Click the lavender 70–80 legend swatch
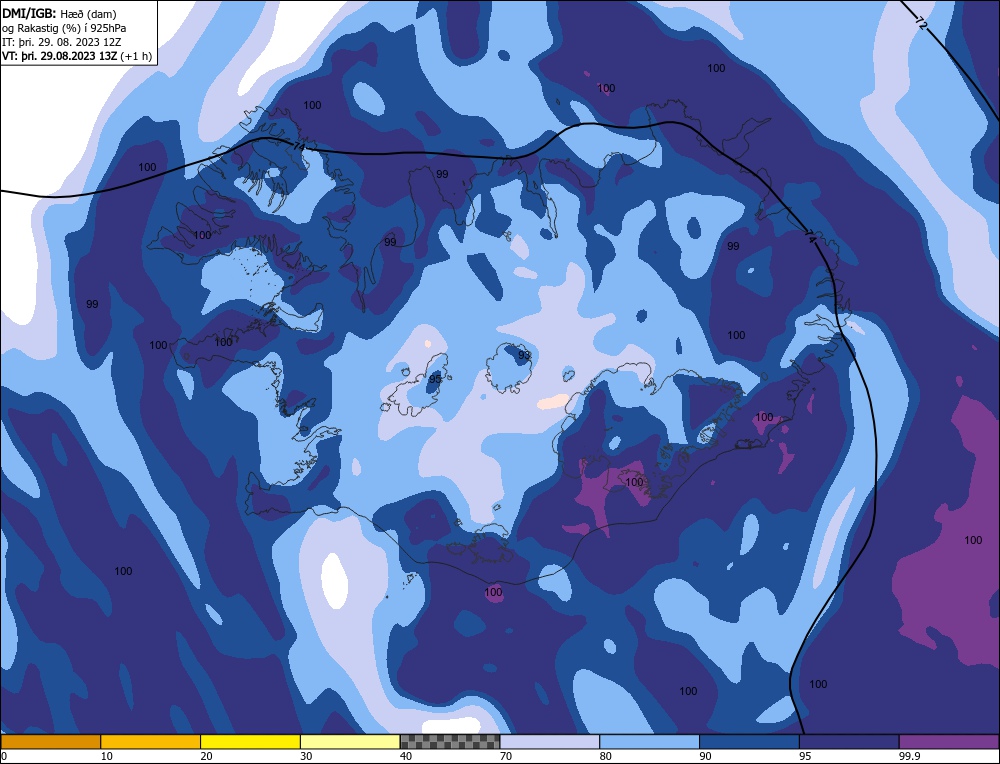This screenshot has height=764, width=1000. click(550, 741)
